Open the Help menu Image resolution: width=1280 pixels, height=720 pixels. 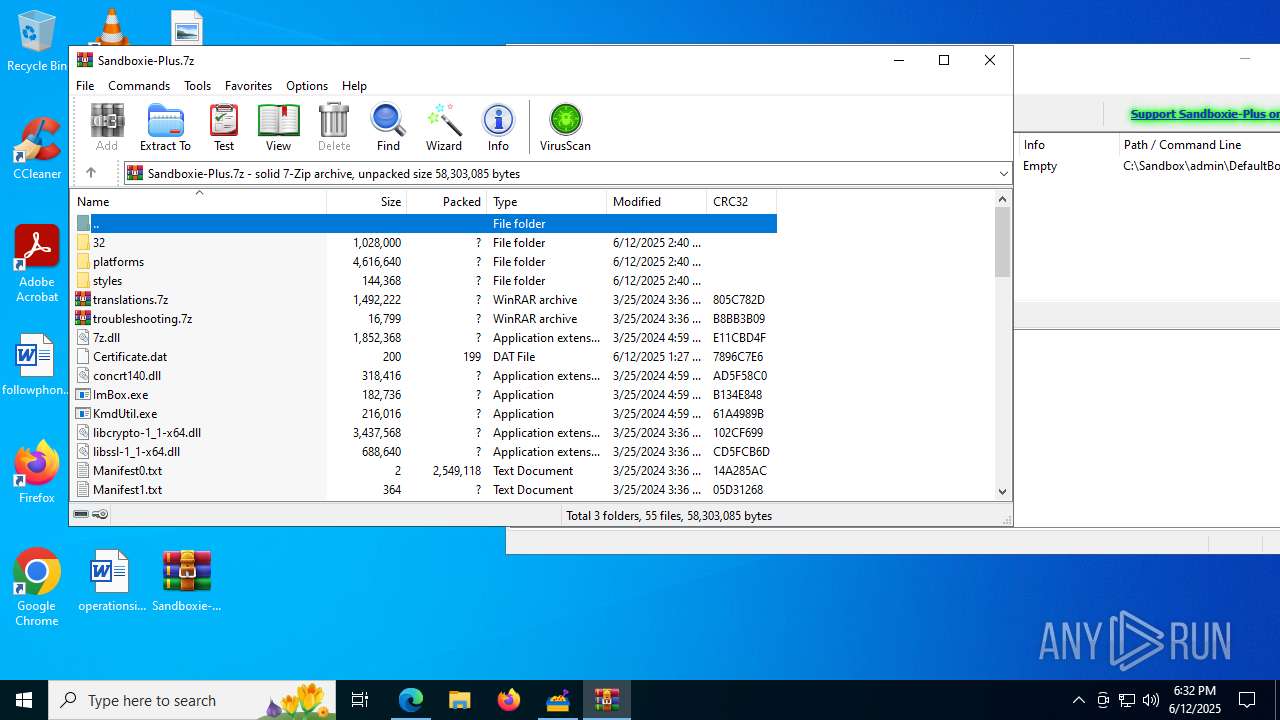[354, 86]
